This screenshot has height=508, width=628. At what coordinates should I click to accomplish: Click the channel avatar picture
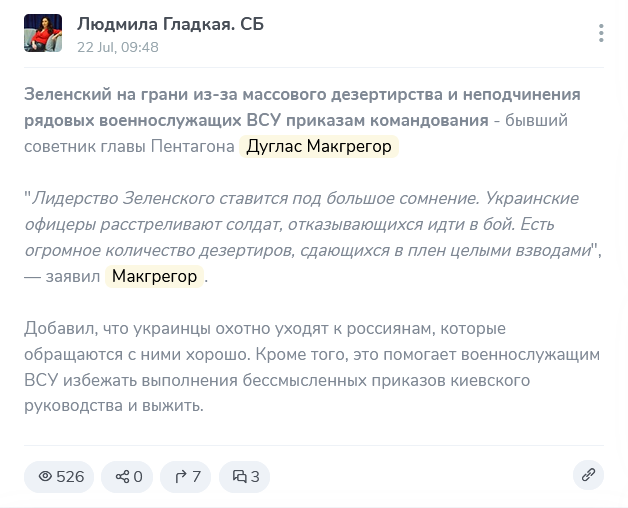[42, 33]
